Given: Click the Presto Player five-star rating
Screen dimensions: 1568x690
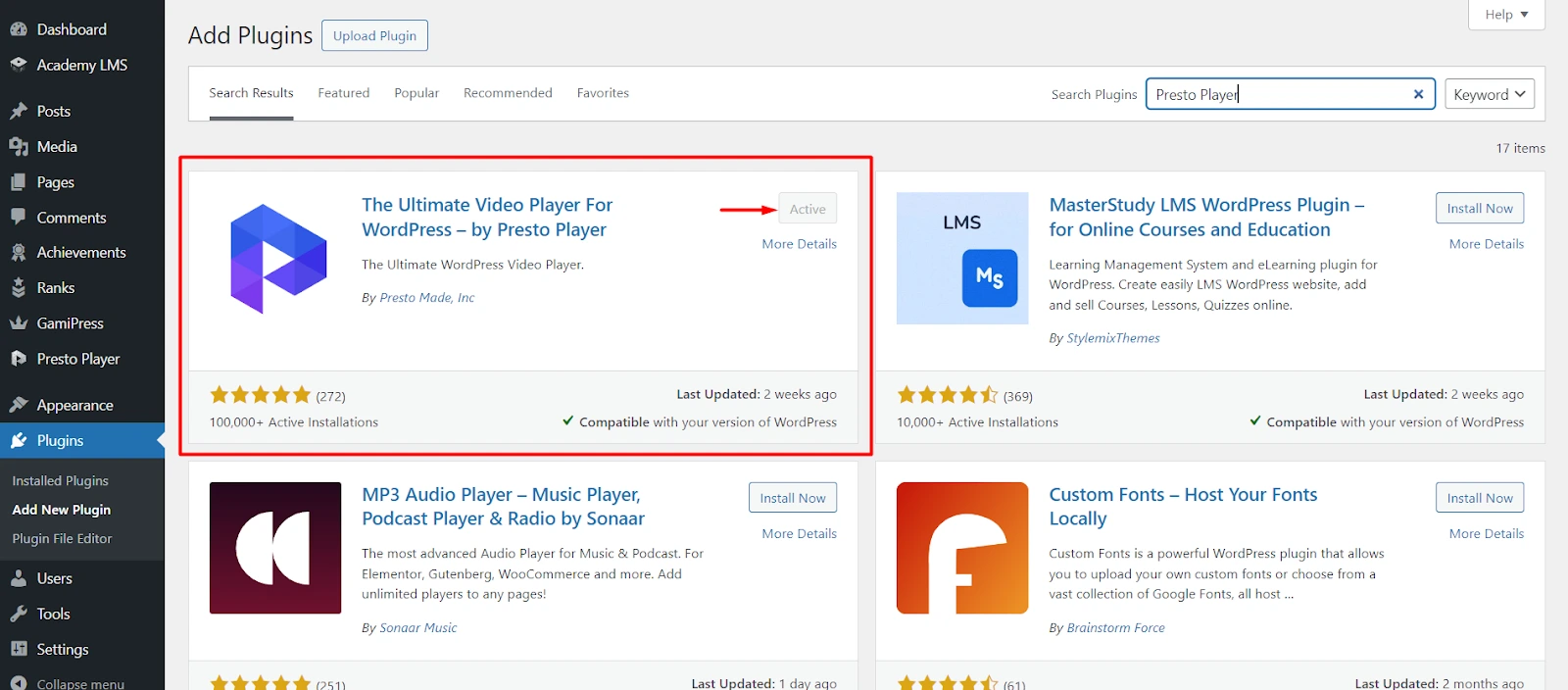Looking at the screenshot, I should point(261,395).
